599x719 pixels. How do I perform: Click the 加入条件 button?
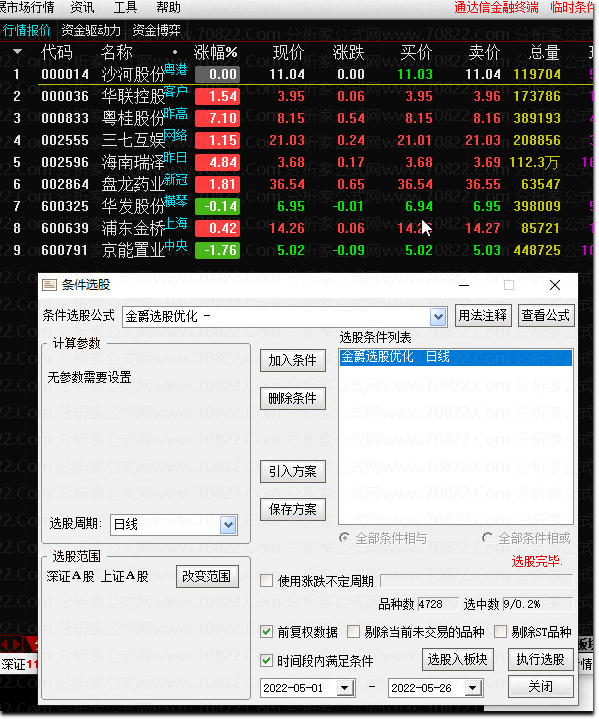(x=293, y=360)
